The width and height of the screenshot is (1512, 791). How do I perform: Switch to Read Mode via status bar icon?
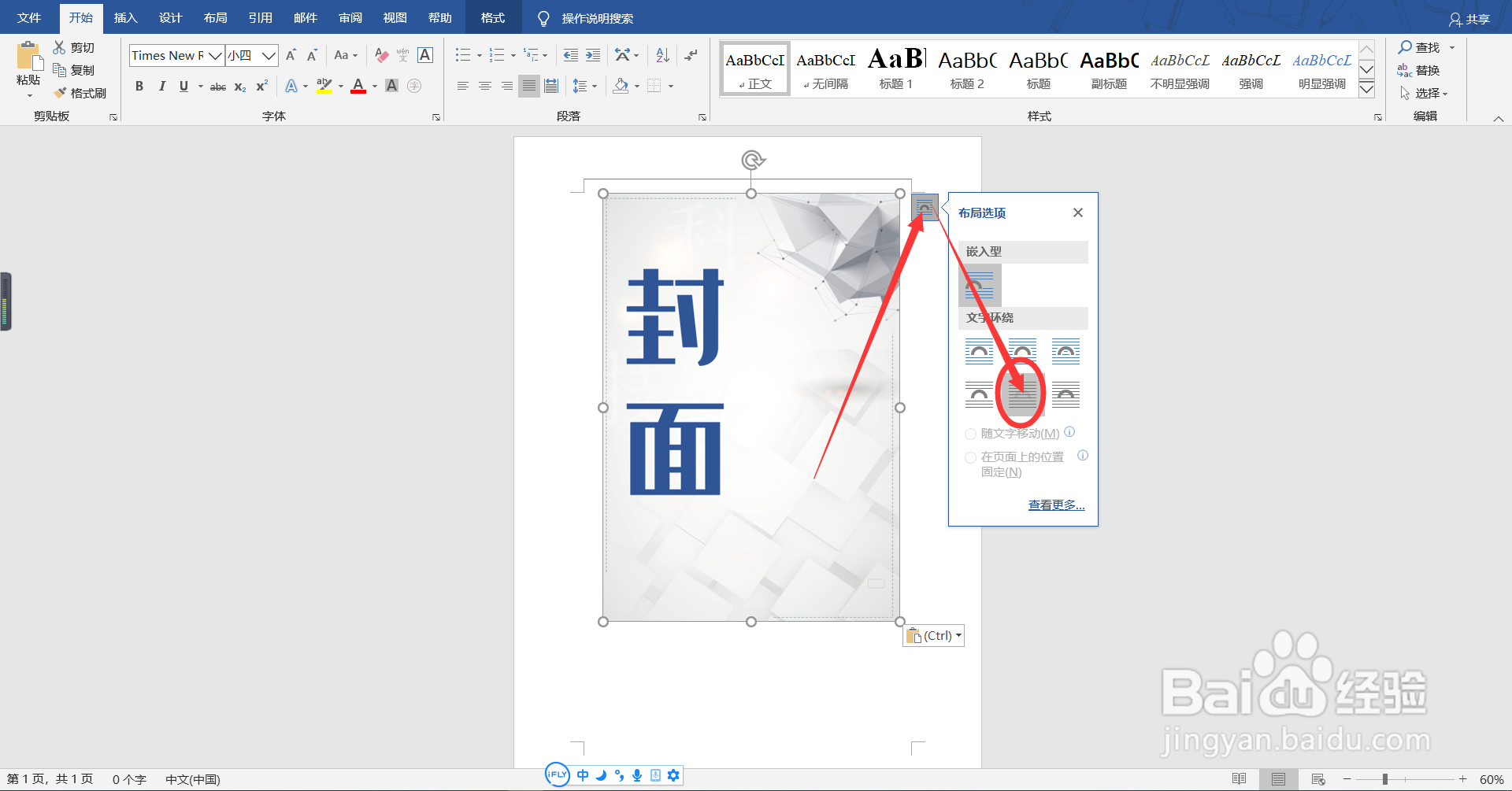click(1239, 778)
